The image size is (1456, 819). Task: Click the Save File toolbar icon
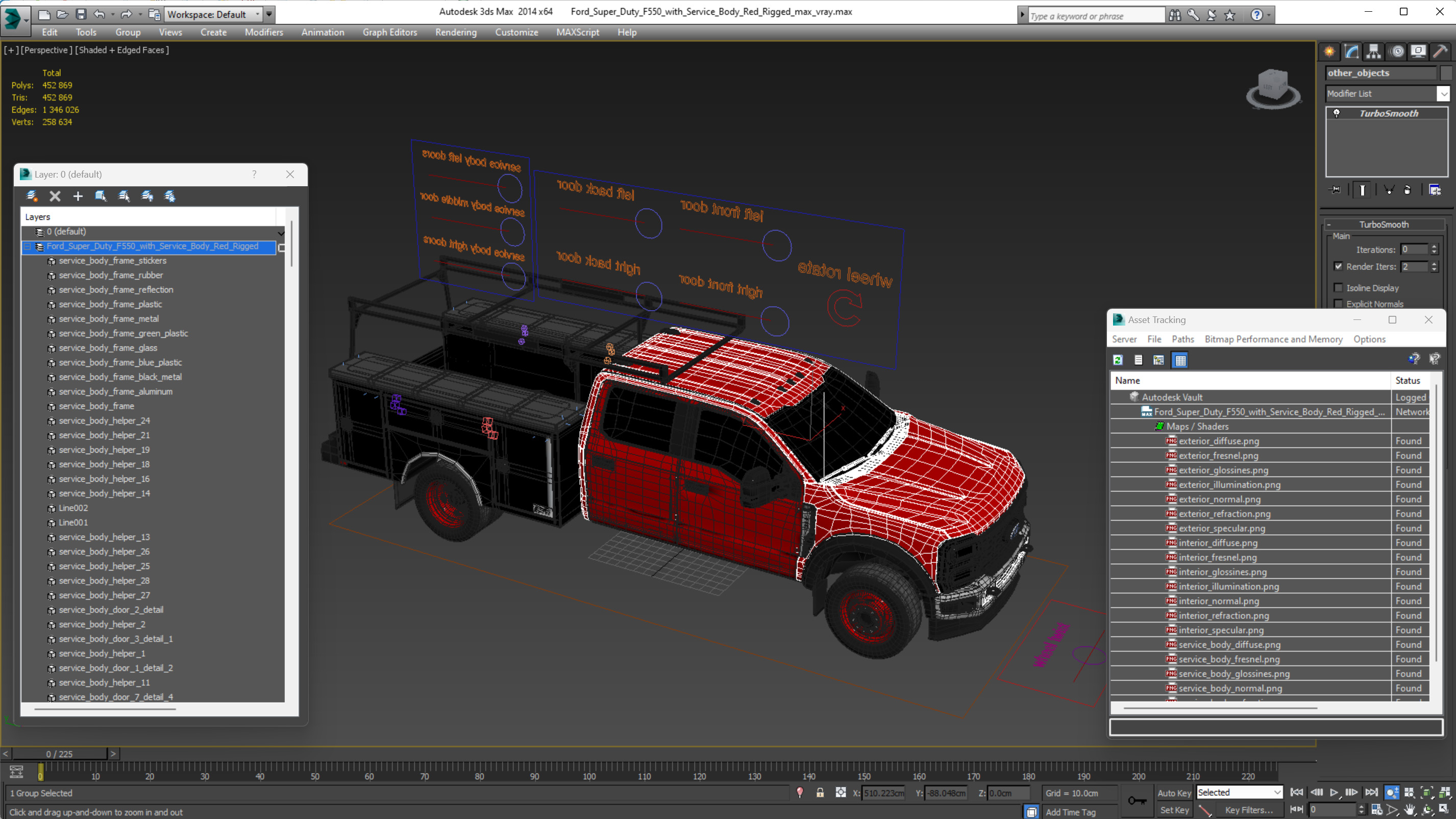pyautogui.click(x=81, y=14)
